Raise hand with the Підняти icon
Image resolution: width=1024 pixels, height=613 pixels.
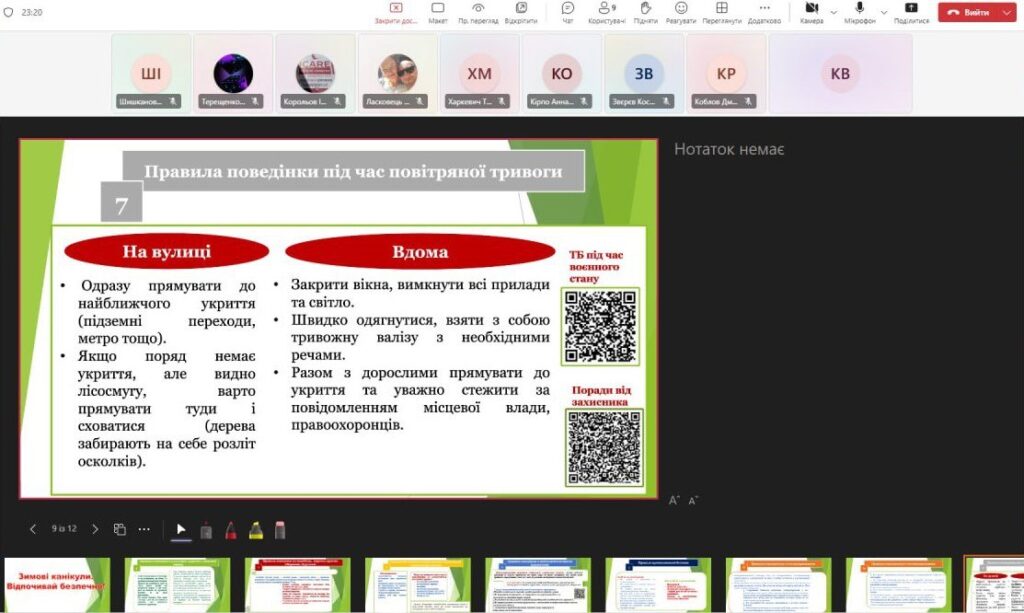(645, 12)
